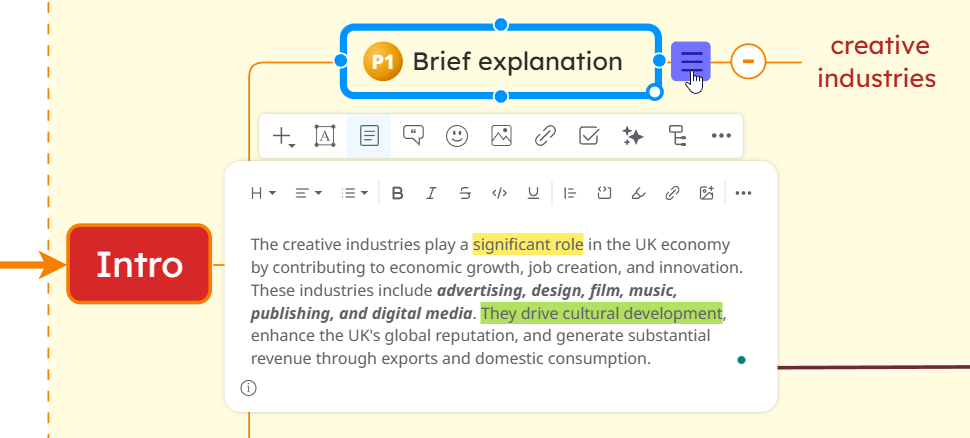Click the bold text advertising, design, film, music

pyautogui.click(x=557, y=290)
